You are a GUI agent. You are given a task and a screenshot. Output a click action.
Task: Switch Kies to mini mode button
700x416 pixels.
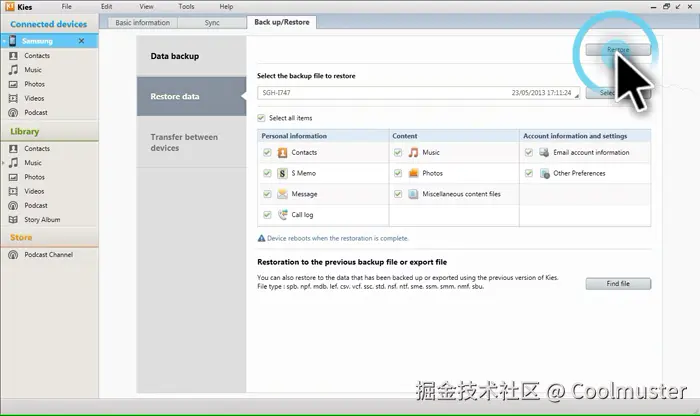[x=678, y=7]
